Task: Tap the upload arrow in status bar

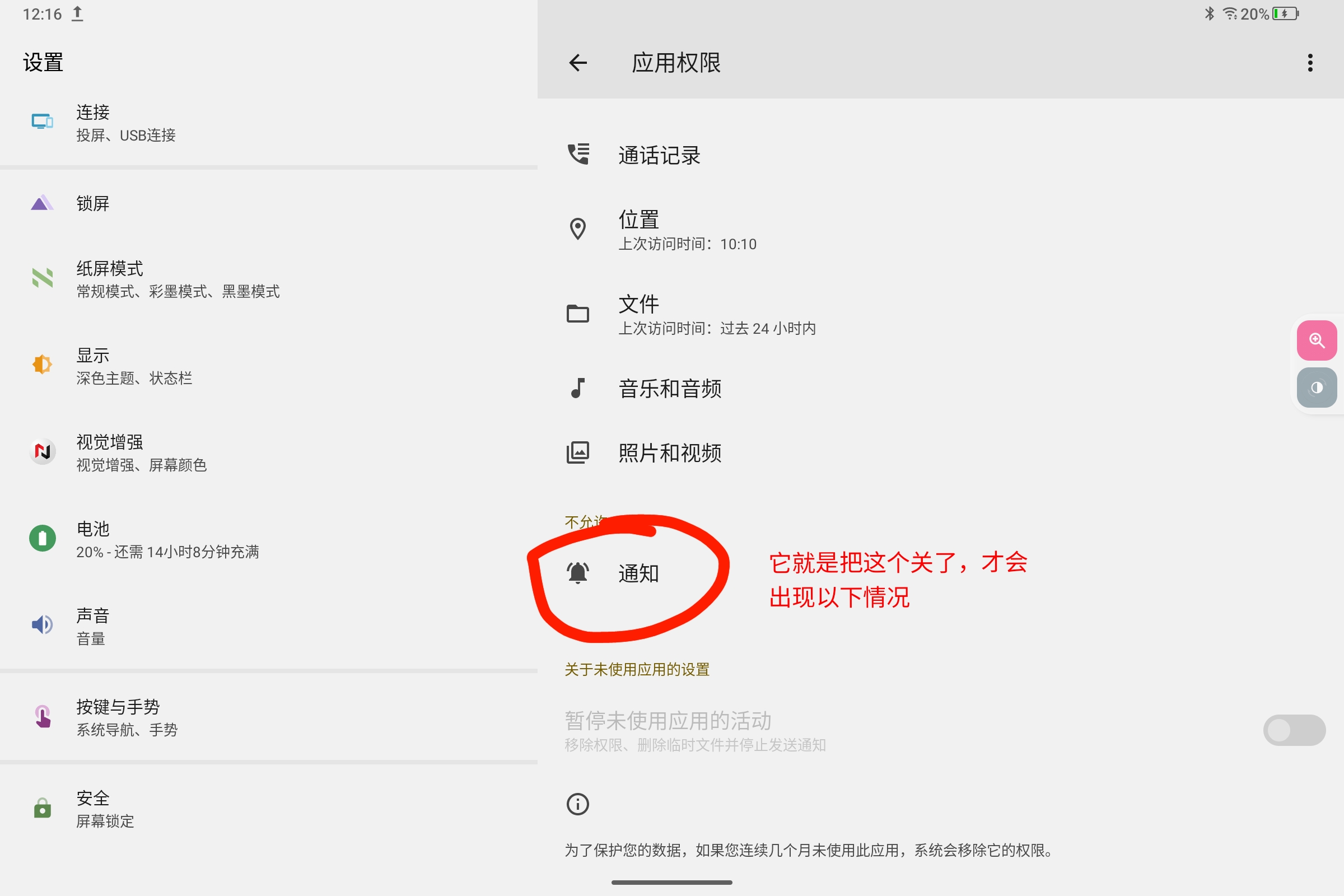Action: [77, 13]
